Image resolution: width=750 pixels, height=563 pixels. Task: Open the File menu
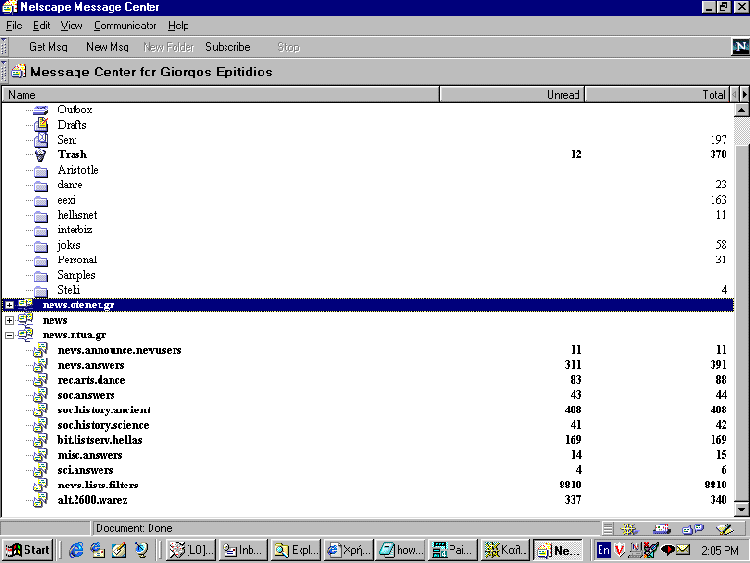coord(14,25)
